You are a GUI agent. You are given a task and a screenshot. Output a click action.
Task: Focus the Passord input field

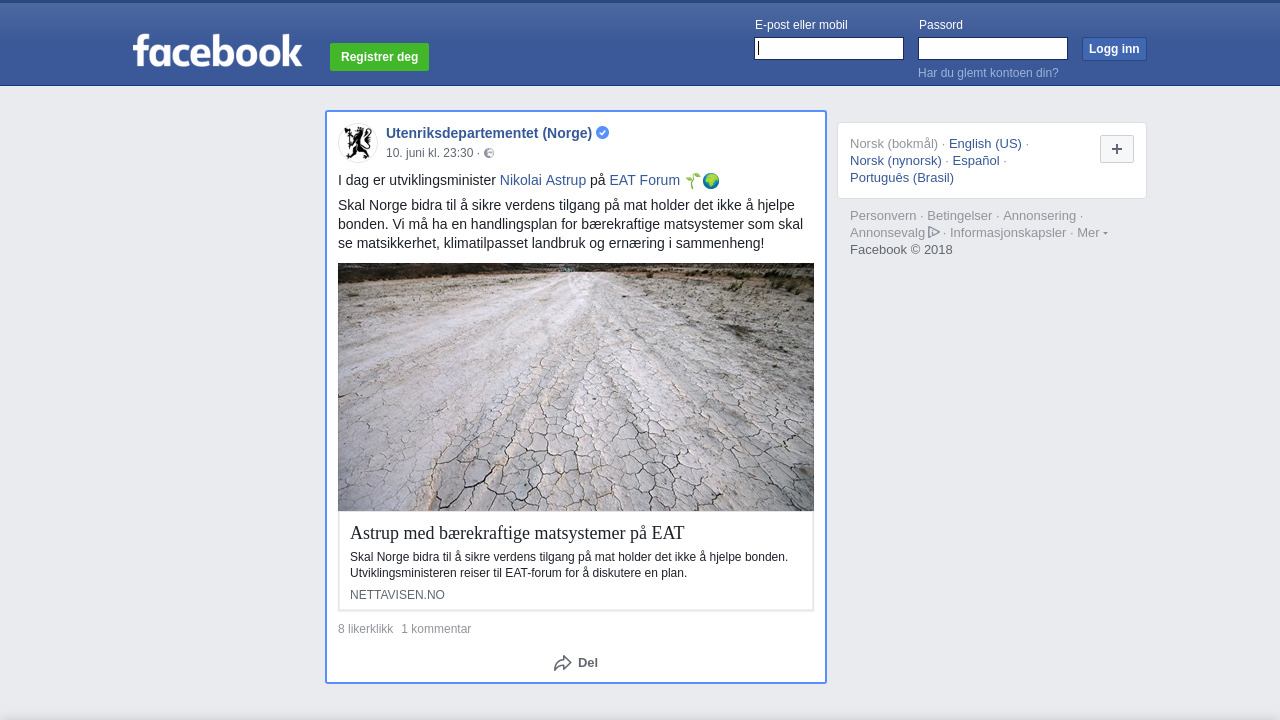(993, 48)
